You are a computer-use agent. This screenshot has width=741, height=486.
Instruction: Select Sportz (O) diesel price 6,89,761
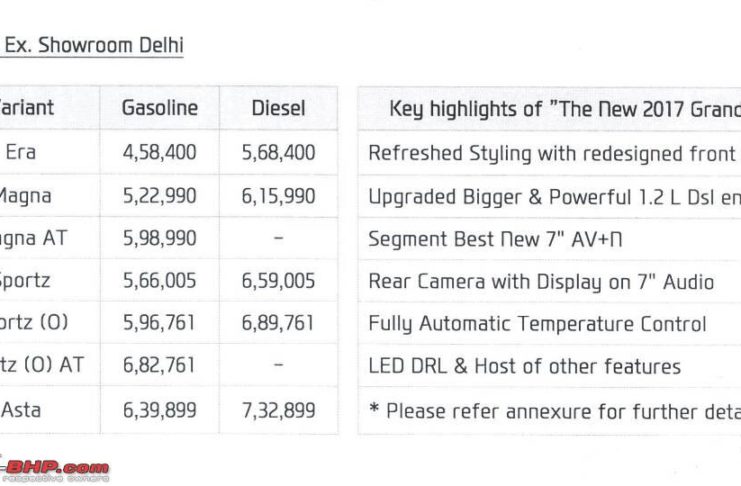(x=278, y=324)
